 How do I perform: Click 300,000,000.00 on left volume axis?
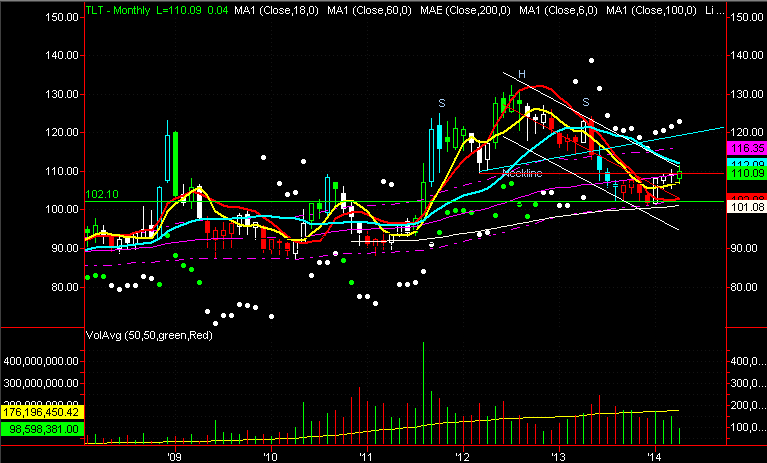[41, 383]
